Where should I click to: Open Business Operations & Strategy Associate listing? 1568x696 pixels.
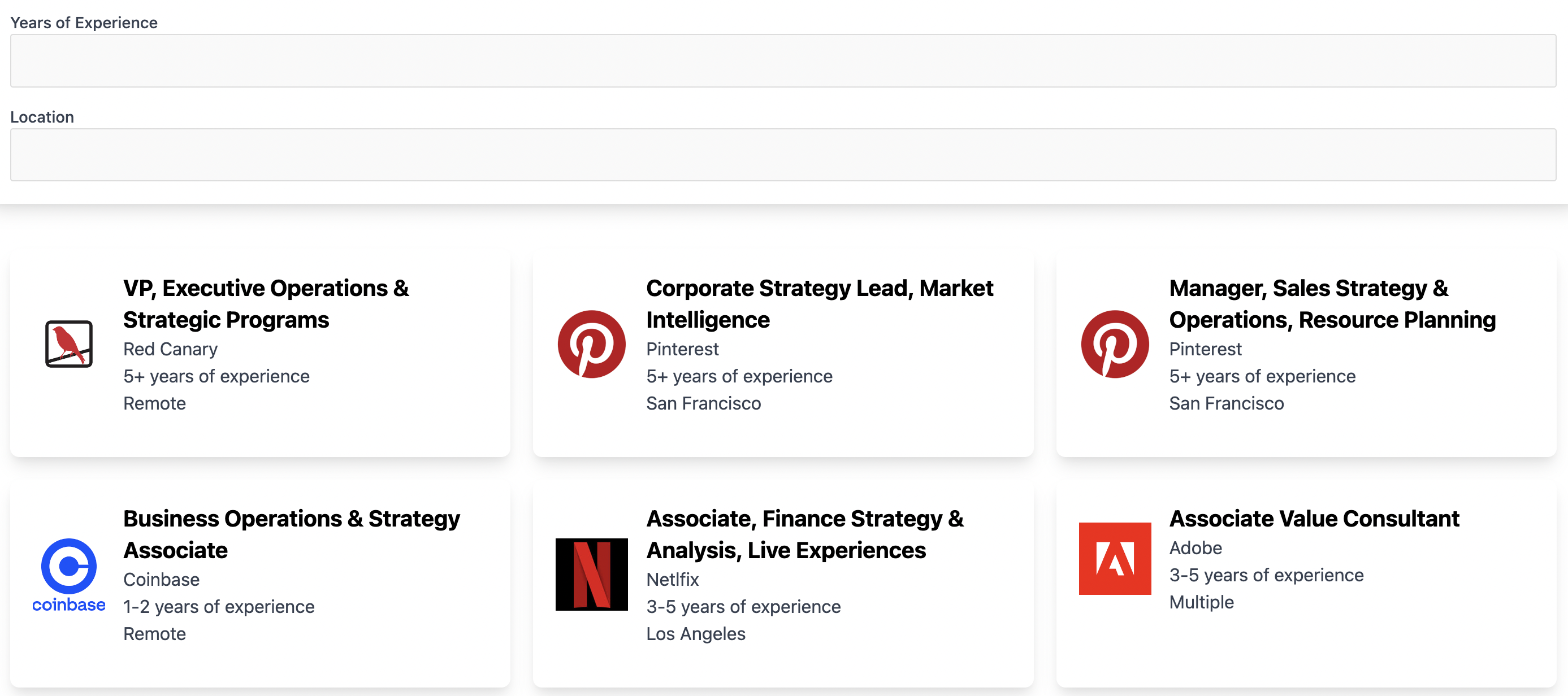(292, 533)
